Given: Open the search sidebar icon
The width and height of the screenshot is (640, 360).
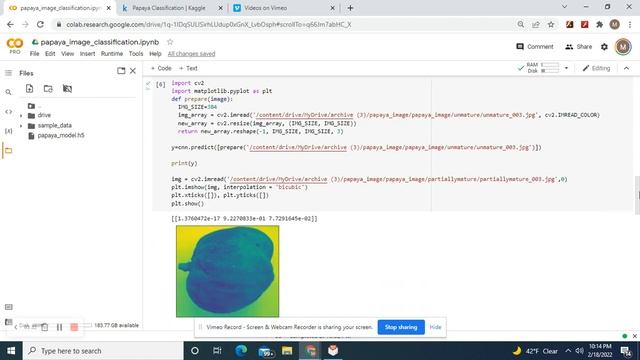Looking at the screenshot, I should 8,92.
